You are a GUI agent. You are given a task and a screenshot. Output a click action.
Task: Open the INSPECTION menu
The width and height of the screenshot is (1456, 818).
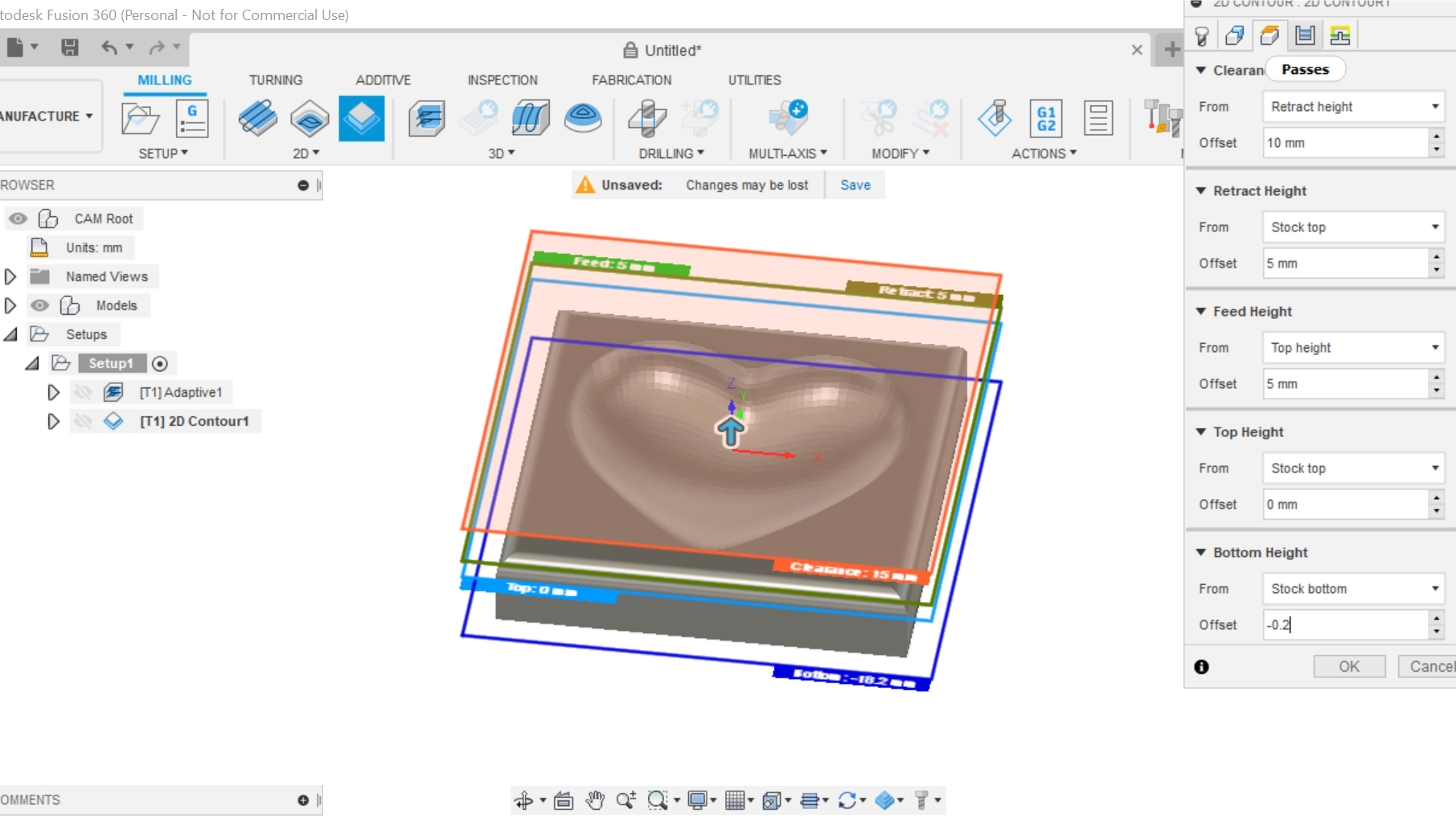[502, 80]
